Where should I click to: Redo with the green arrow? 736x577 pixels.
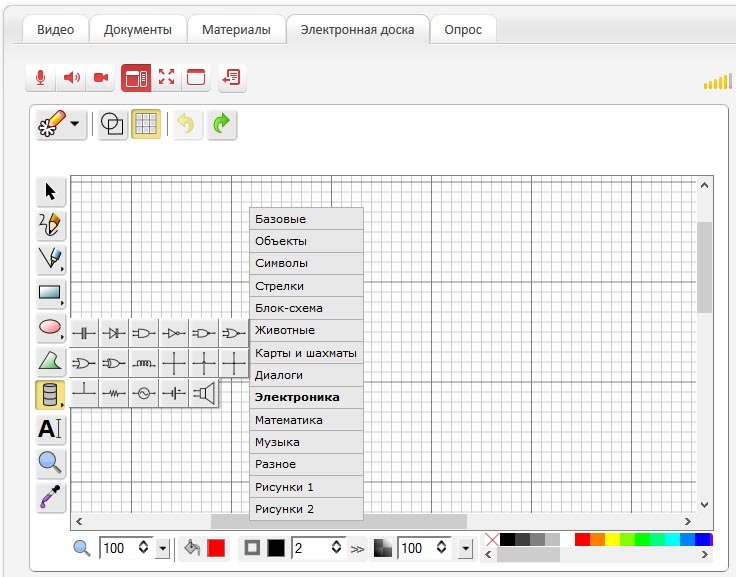tap(222, 124)
